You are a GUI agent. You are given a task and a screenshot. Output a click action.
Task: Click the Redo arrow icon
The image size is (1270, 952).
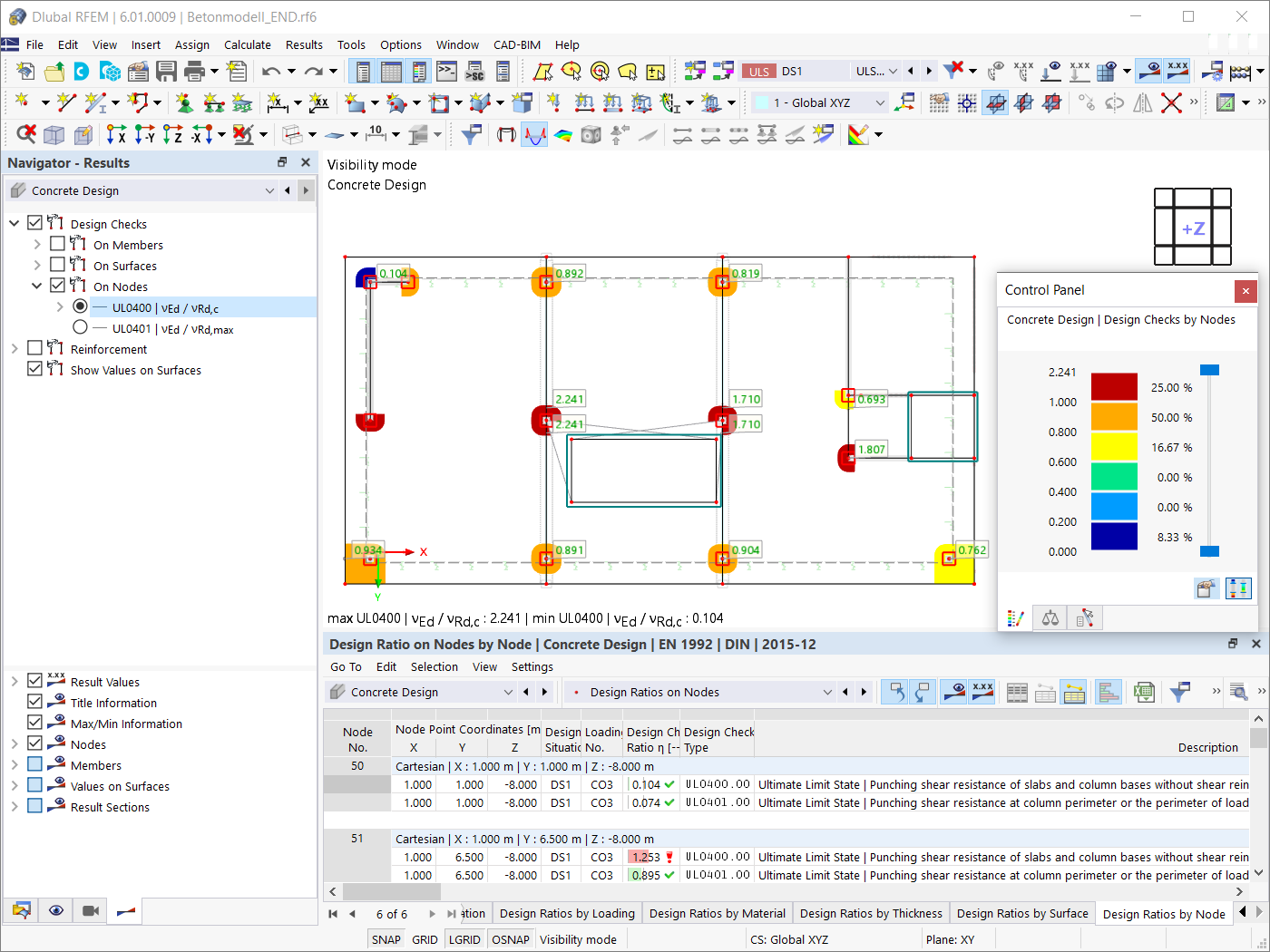(314, 71)
